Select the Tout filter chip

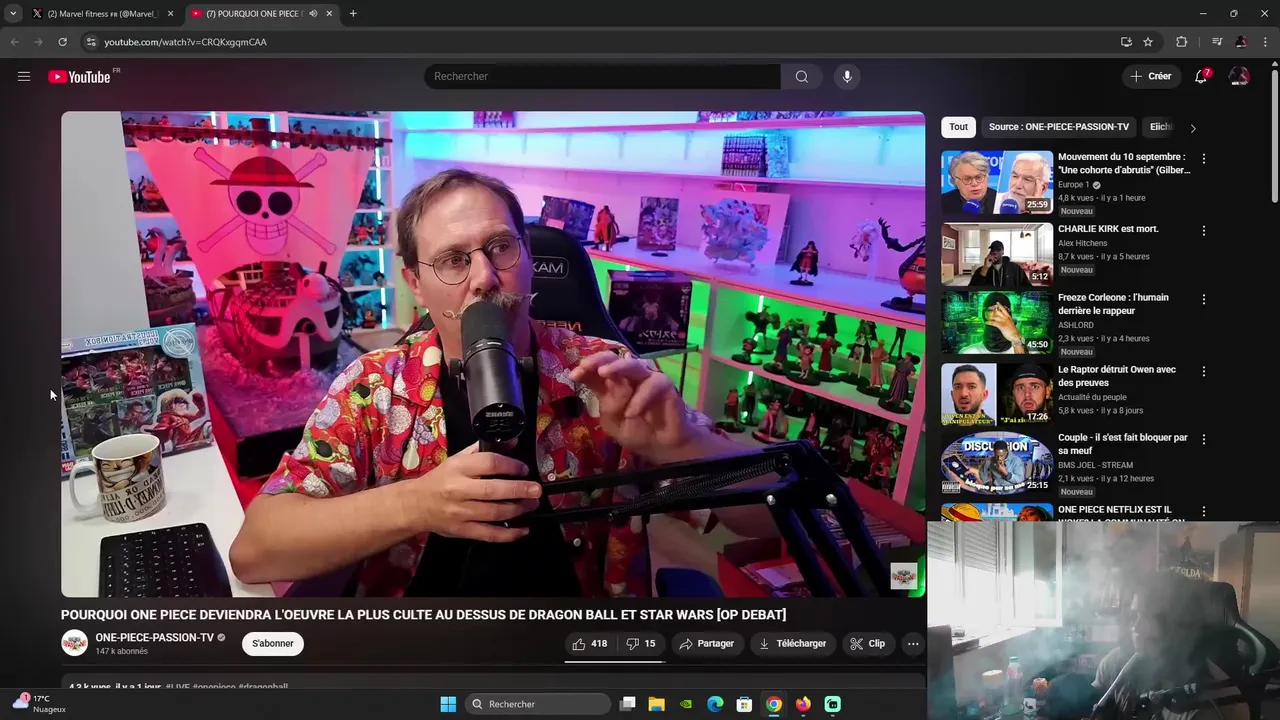[x=958, y=127]
